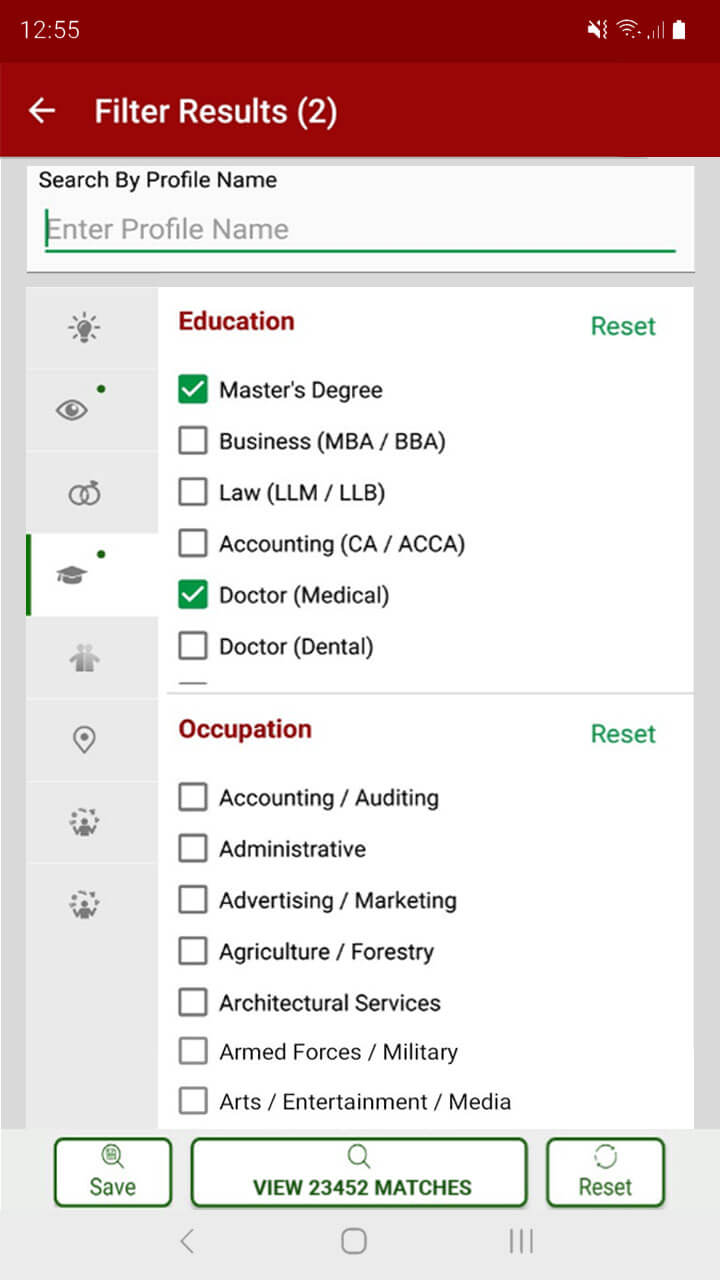Select Armed Forces / Military occupation
The height and width of the screenshot is (1280, 720).
[193, 1052]
